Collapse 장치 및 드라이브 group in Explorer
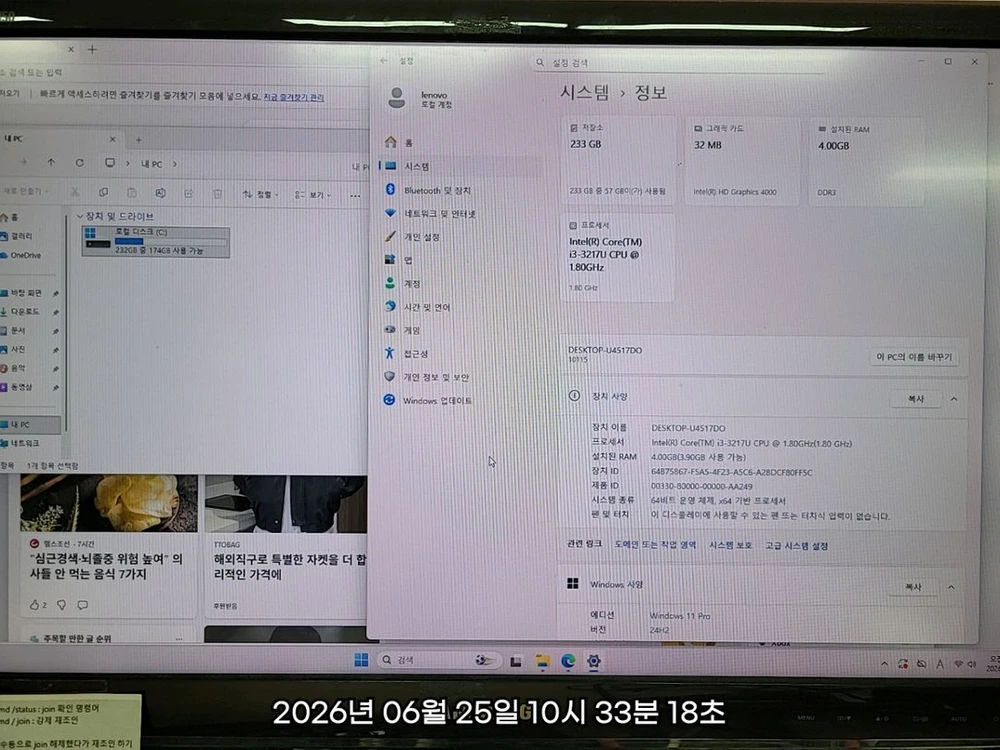Viewport: 1000px width, 750px height. [80, 216]
